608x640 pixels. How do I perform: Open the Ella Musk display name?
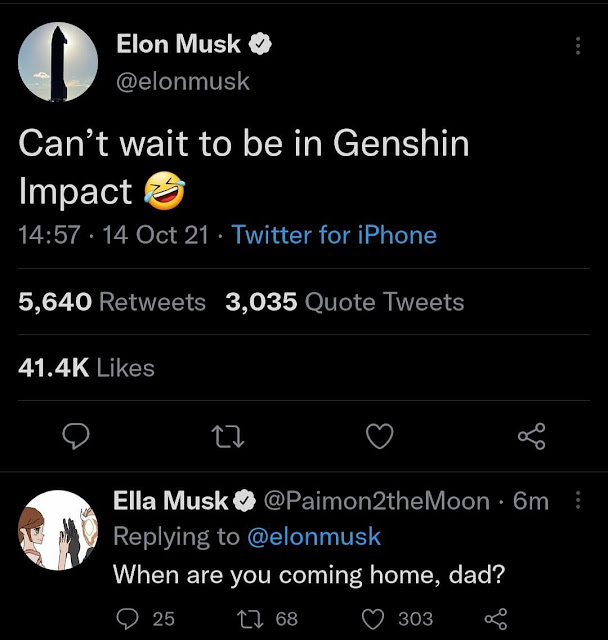(171, 501)
